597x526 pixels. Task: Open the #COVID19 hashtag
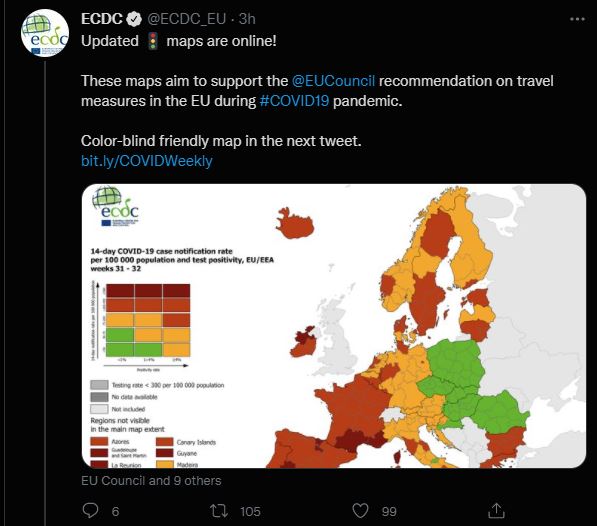tap(294, 101)
